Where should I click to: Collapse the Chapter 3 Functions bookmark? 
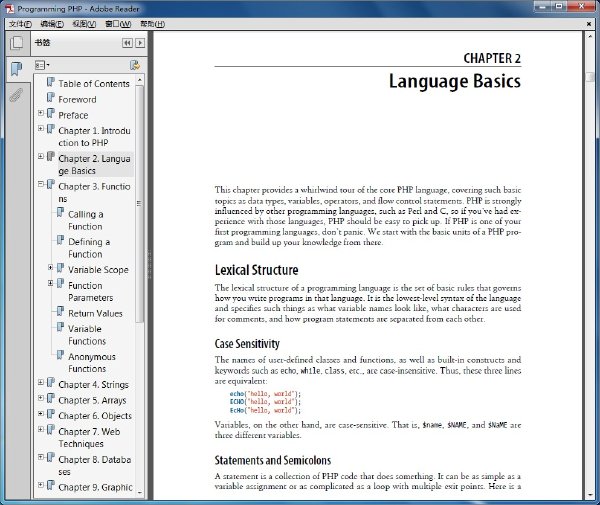(41, 184)
